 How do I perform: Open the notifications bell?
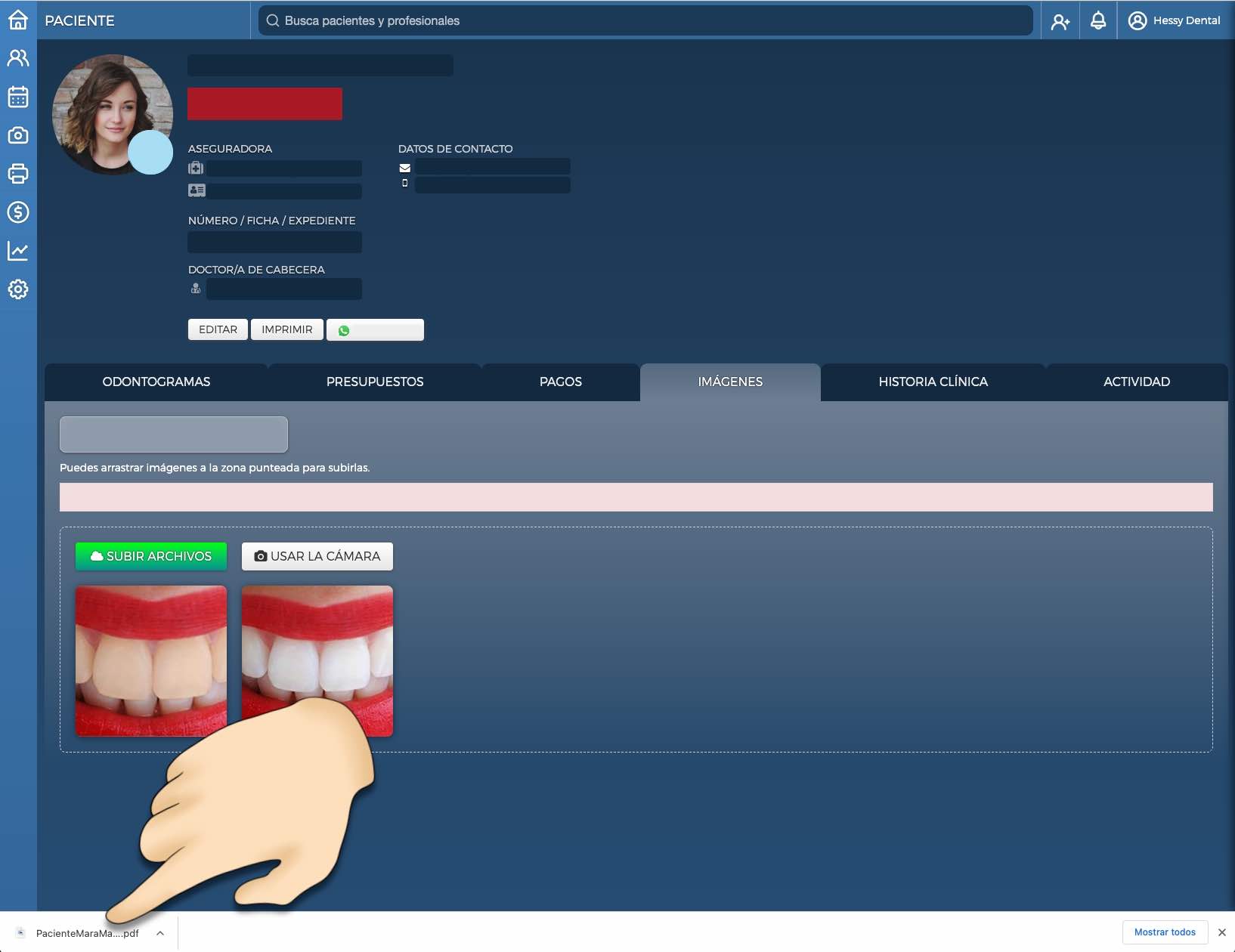point(1098,21)
